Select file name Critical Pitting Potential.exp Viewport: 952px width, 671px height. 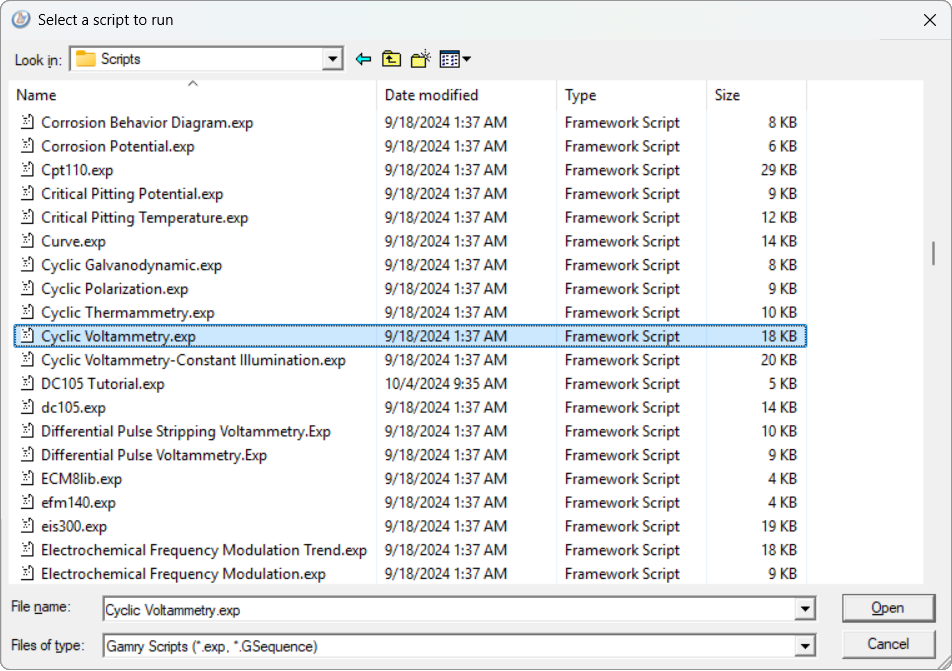pyautogui.click(x=132, y=194)
